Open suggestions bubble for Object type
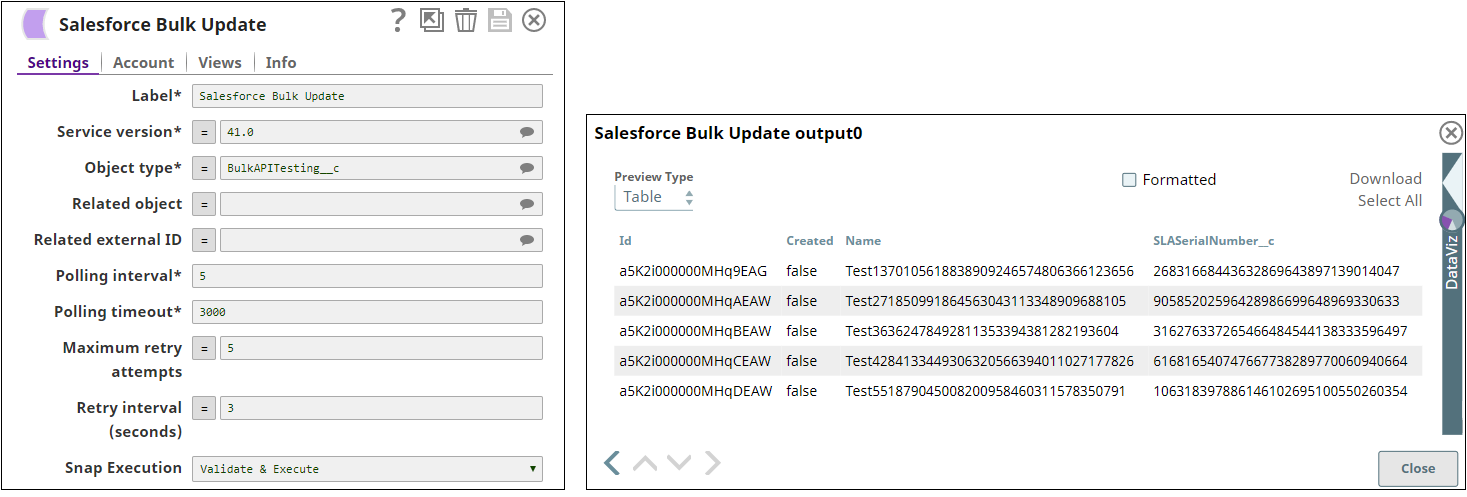 point(527,168)
